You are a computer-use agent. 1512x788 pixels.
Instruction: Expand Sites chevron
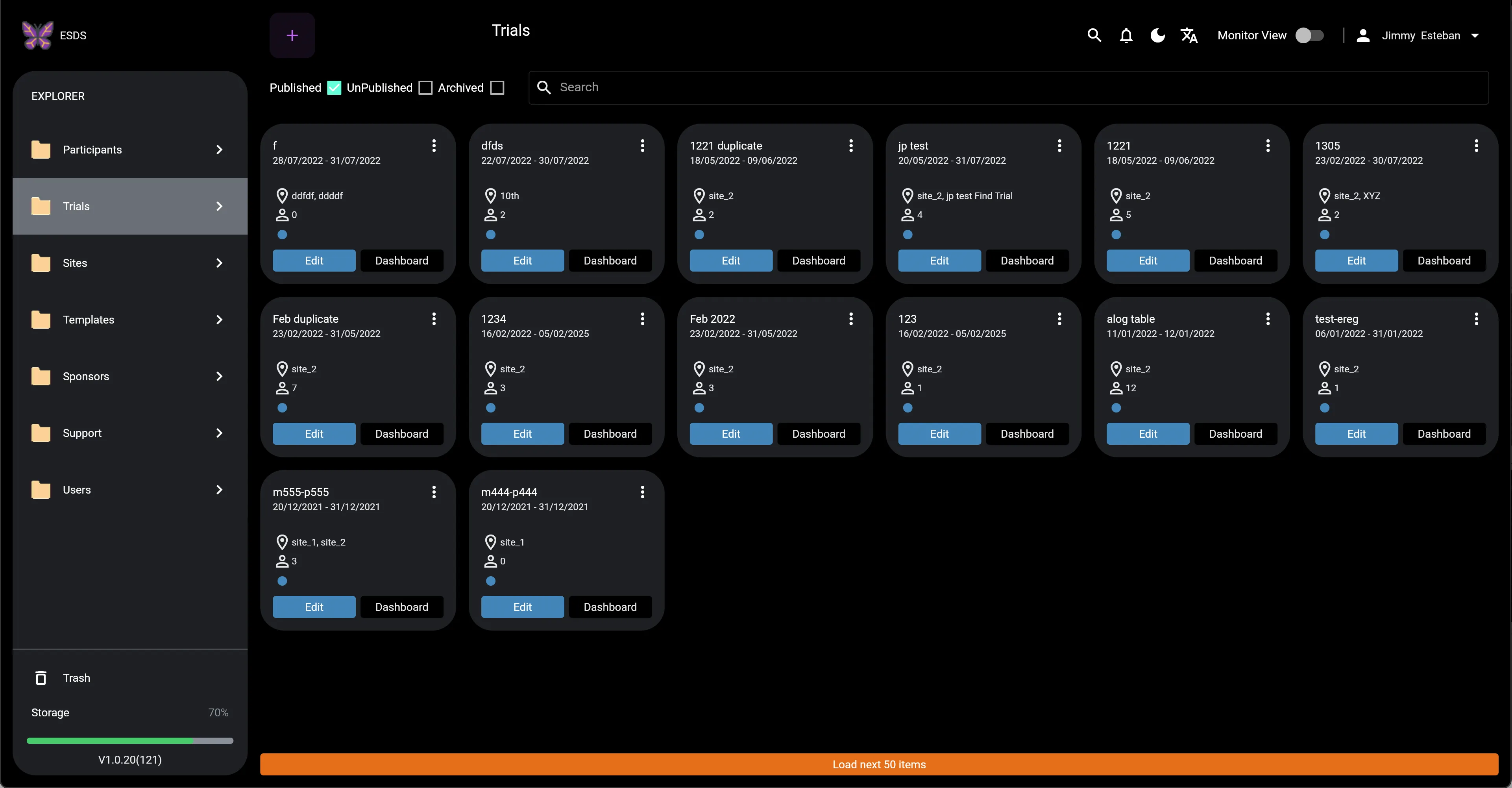point(219,263)
